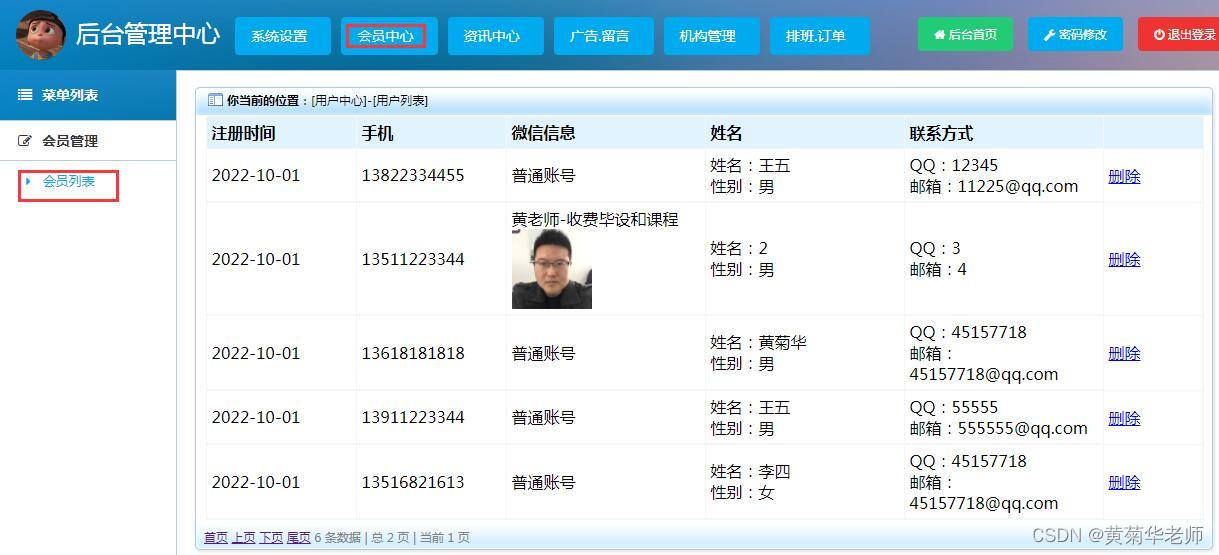Click the user photo thumbnail
Screen dimensions: 1219x555
pos(552,269)
